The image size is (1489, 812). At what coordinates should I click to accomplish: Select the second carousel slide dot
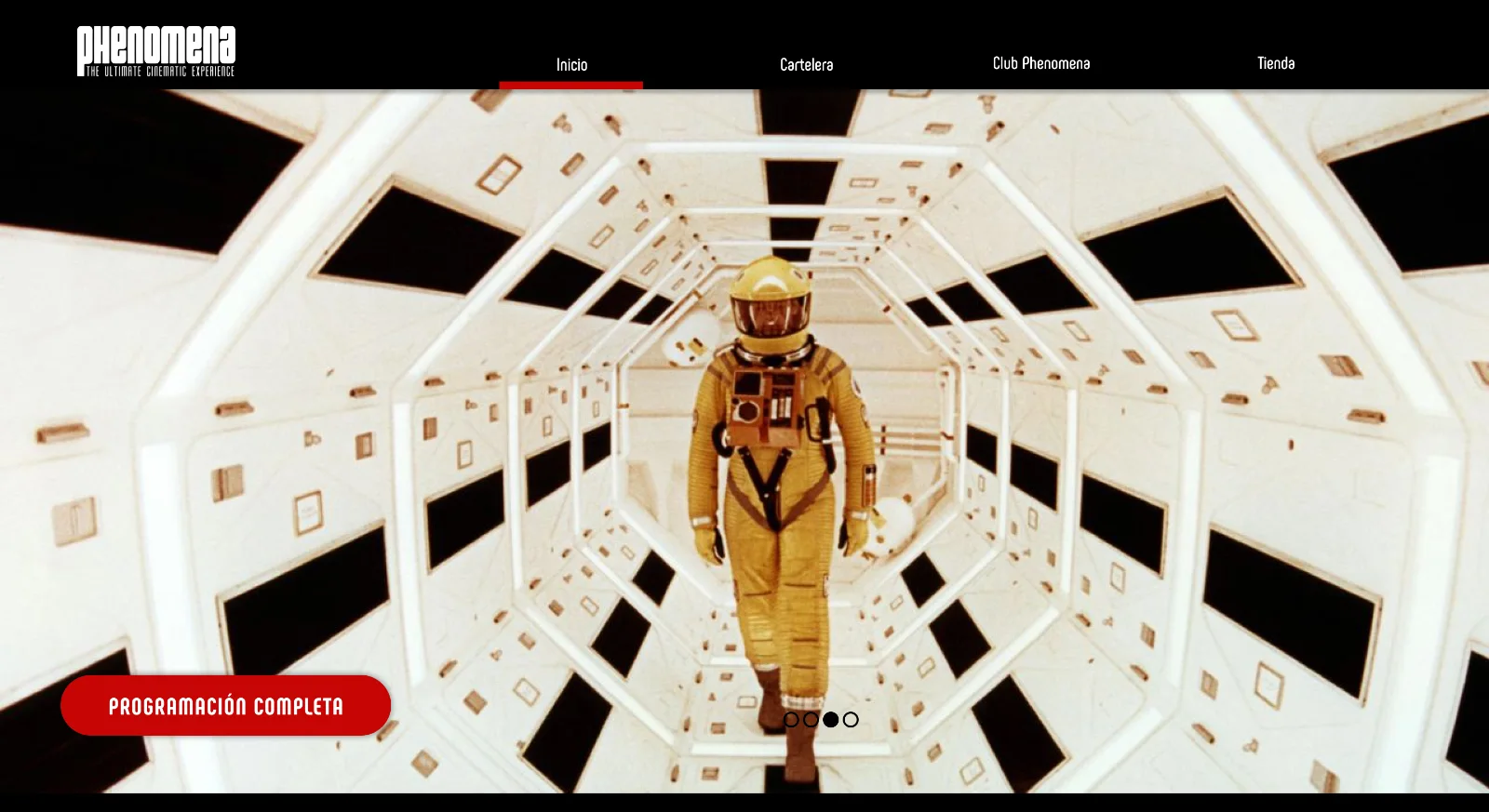811,719
